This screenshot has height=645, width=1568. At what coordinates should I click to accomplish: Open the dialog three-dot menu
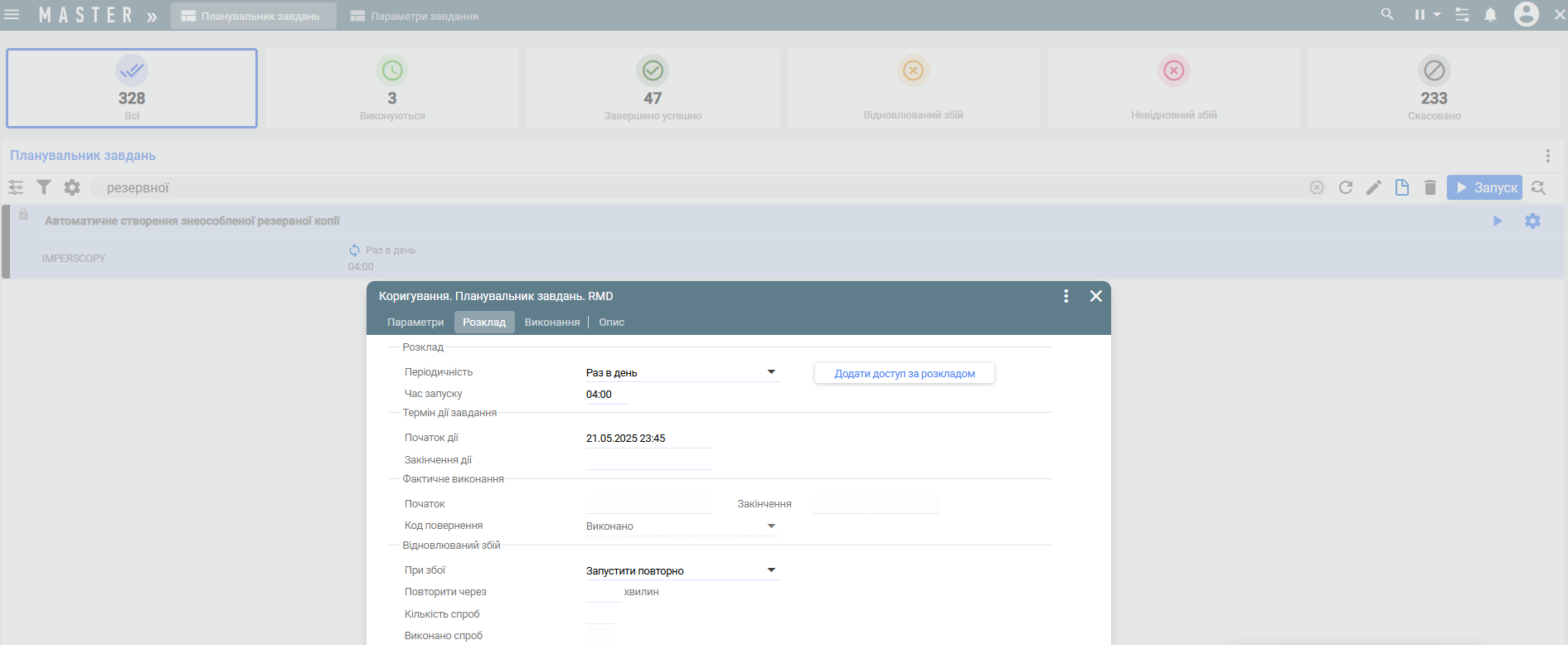tap(1066, 296)
